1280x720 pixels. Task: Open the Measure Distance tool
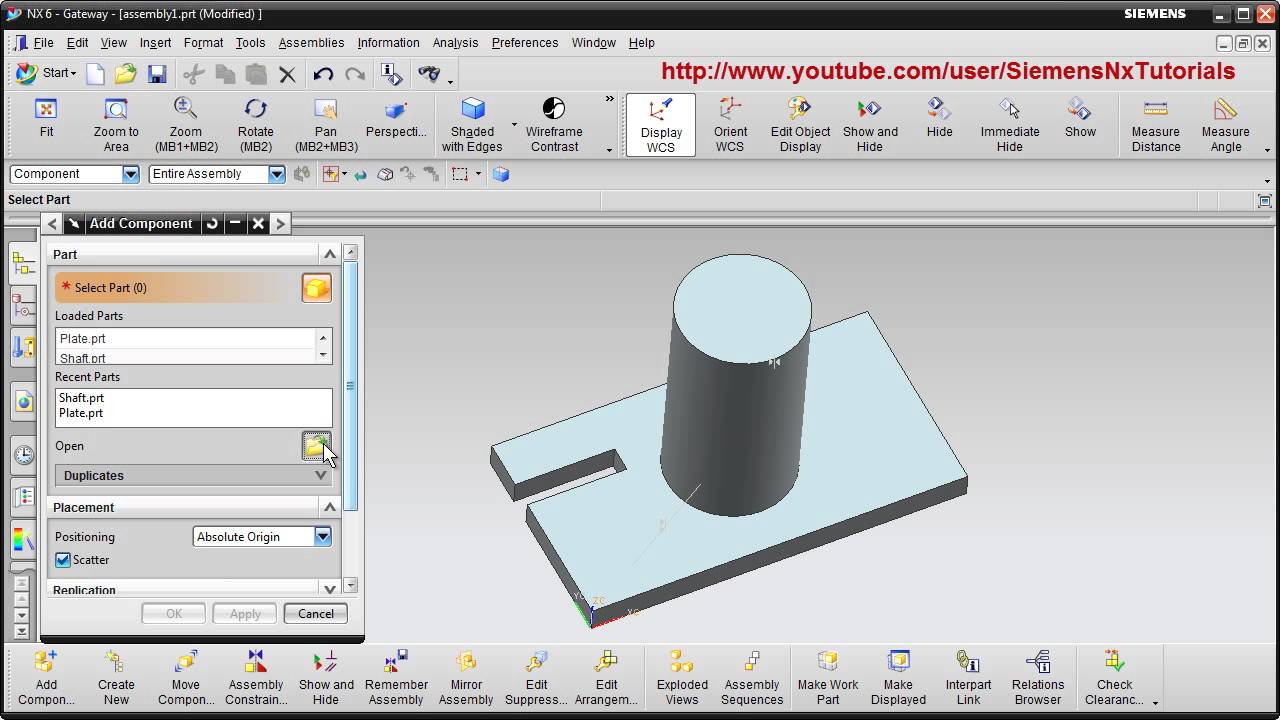(x=1156, y=109)
